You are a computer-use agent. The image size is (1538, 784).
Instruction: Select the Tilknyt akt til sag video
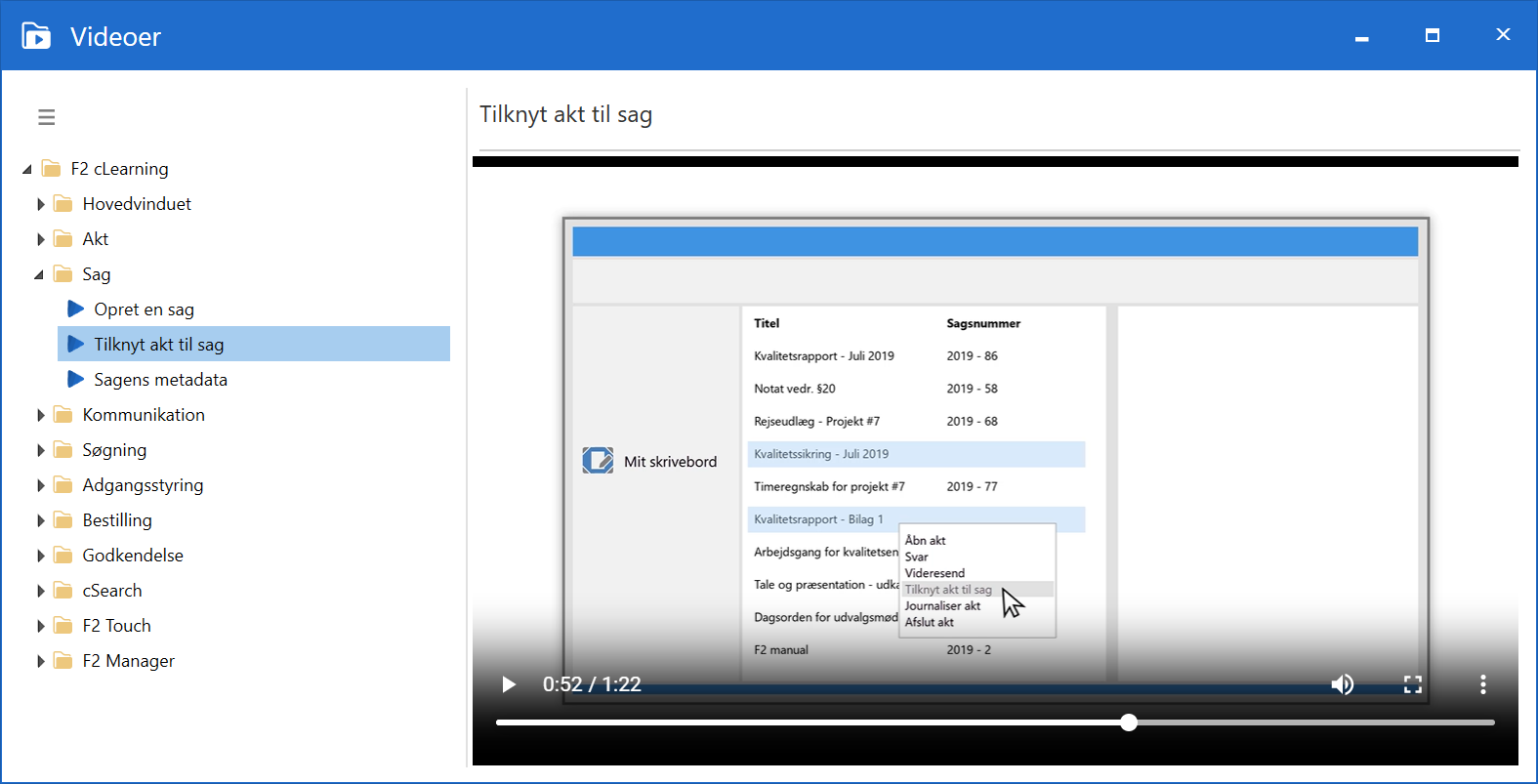pyautogui.click(x=159, y=345)
